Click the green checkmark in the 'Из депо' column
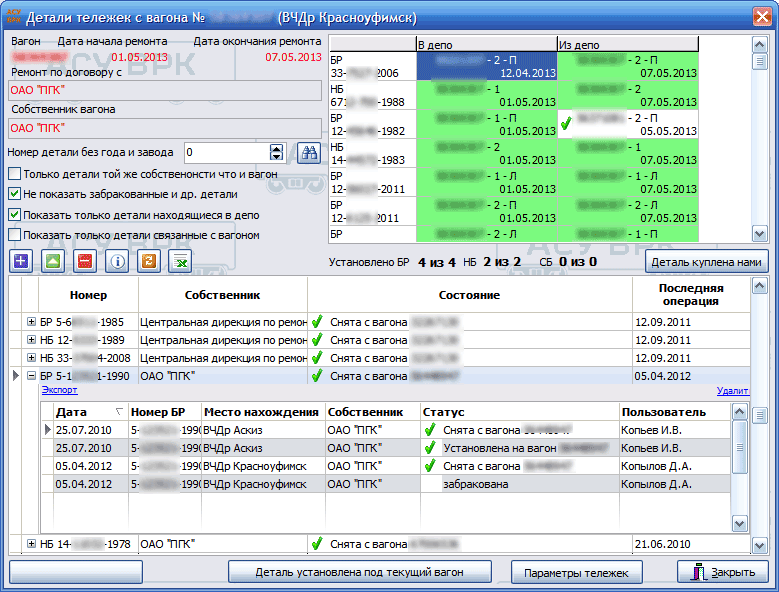 (x=566, y=124)
